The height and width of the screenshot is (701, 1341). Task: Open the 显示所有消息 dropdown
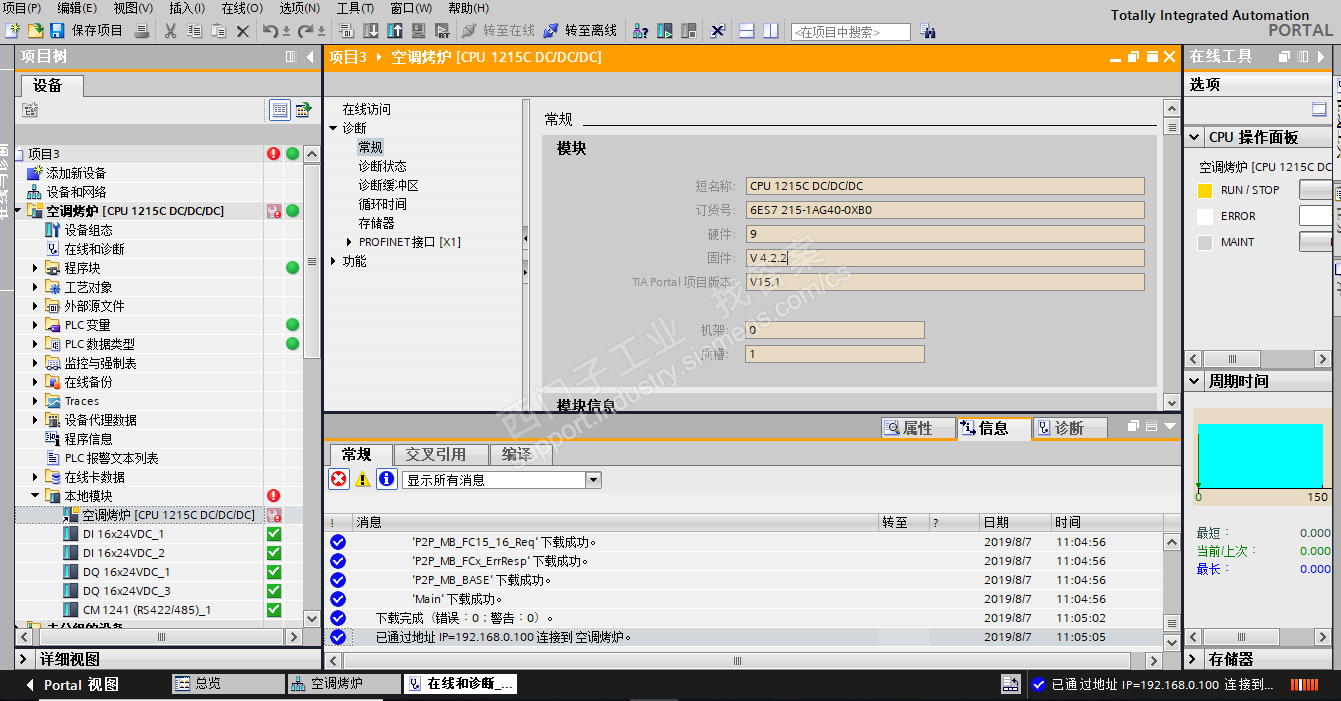tap(593, 480)
